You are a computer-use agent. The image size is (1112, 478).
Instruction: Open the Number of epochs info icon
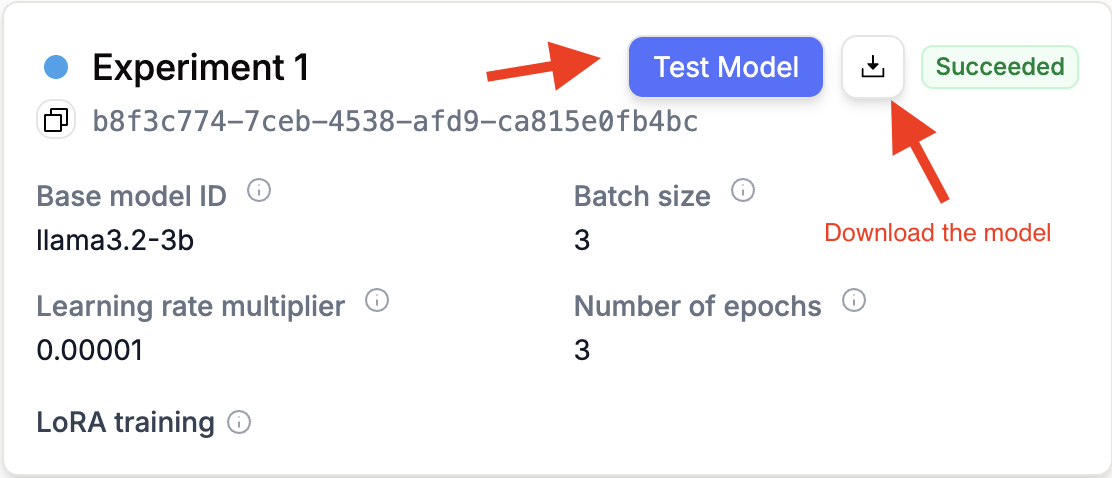pyautogui.click(x=854, y=301)
